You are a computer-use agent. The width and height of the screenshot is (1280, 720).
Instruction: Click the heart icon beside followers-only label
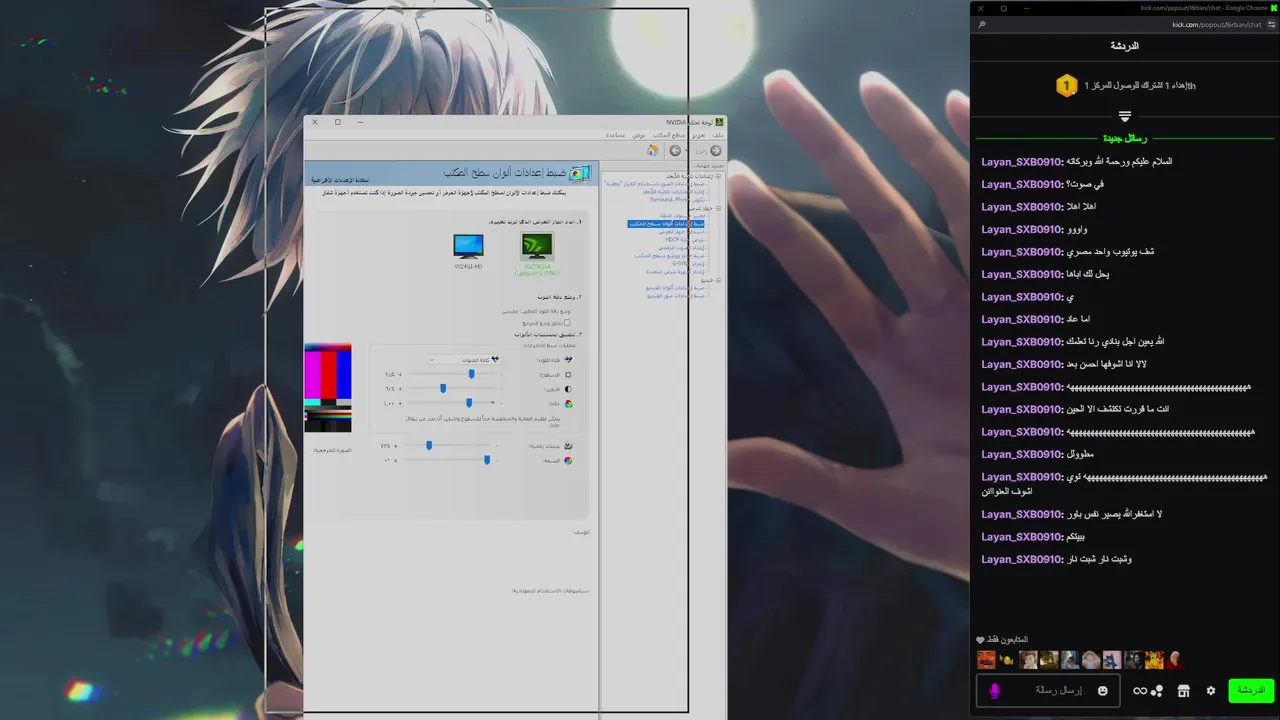coord(981,640)
